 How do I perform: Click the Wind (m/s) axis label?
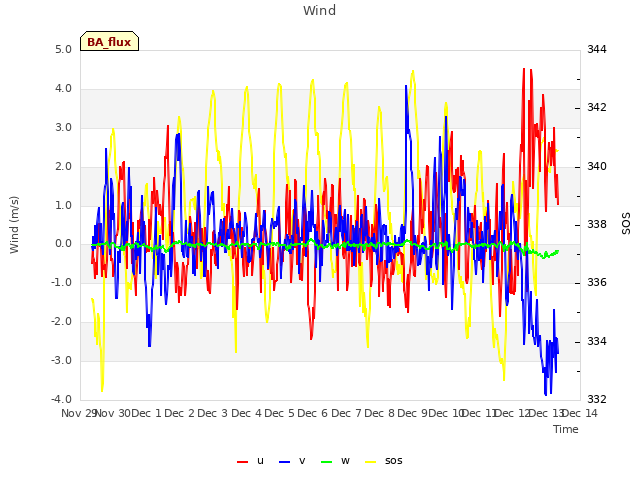tap(14, 225)
